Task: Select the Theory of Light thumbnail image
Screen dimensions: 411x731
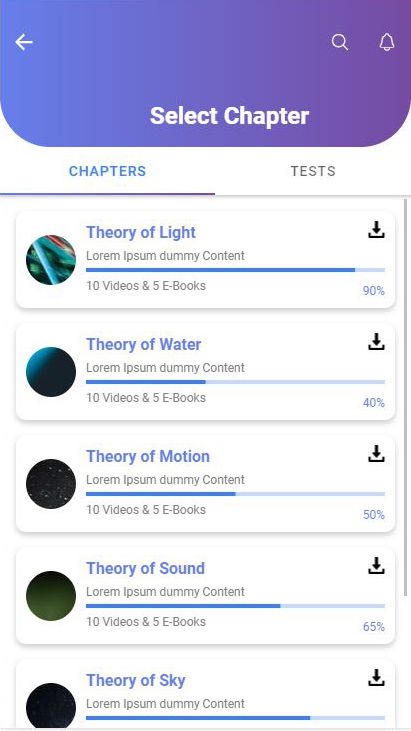Action: [x=51, y=260]
